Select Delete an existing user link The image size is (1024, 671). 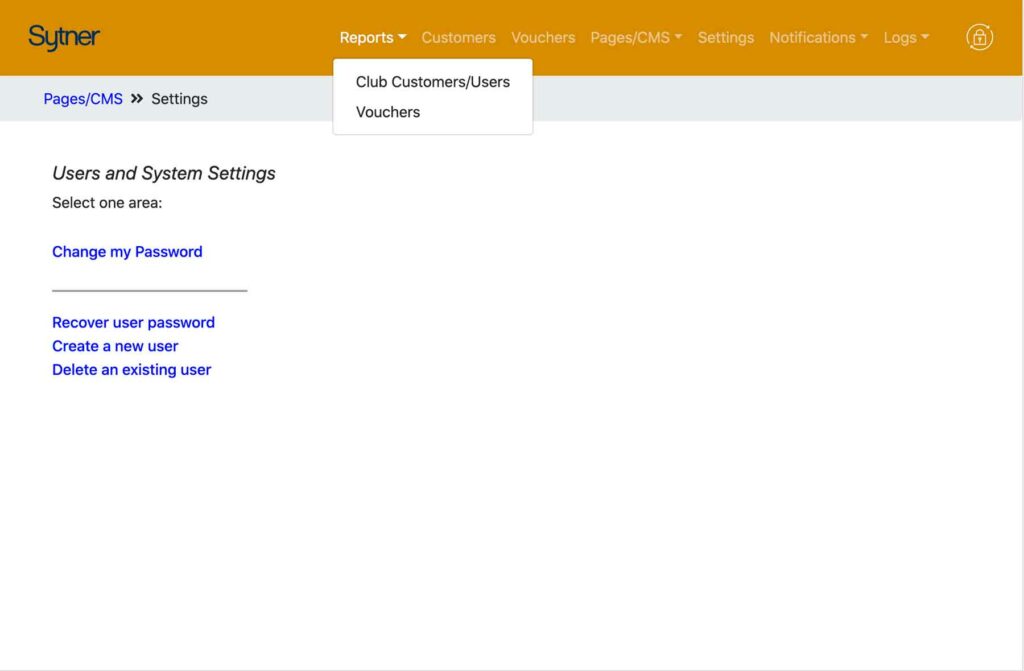pos(131,370)
